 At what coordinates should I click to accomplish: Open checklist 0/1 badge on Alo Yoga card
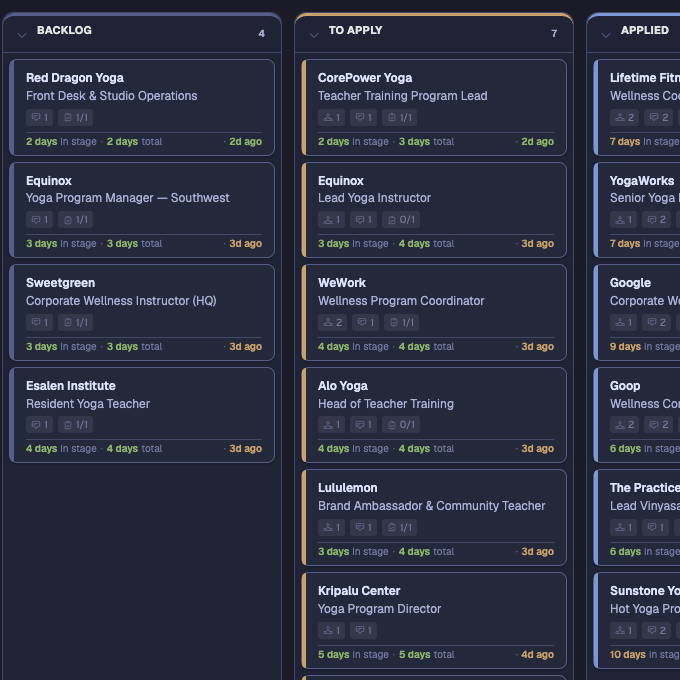pyautogui.click(x=401, y=425)
